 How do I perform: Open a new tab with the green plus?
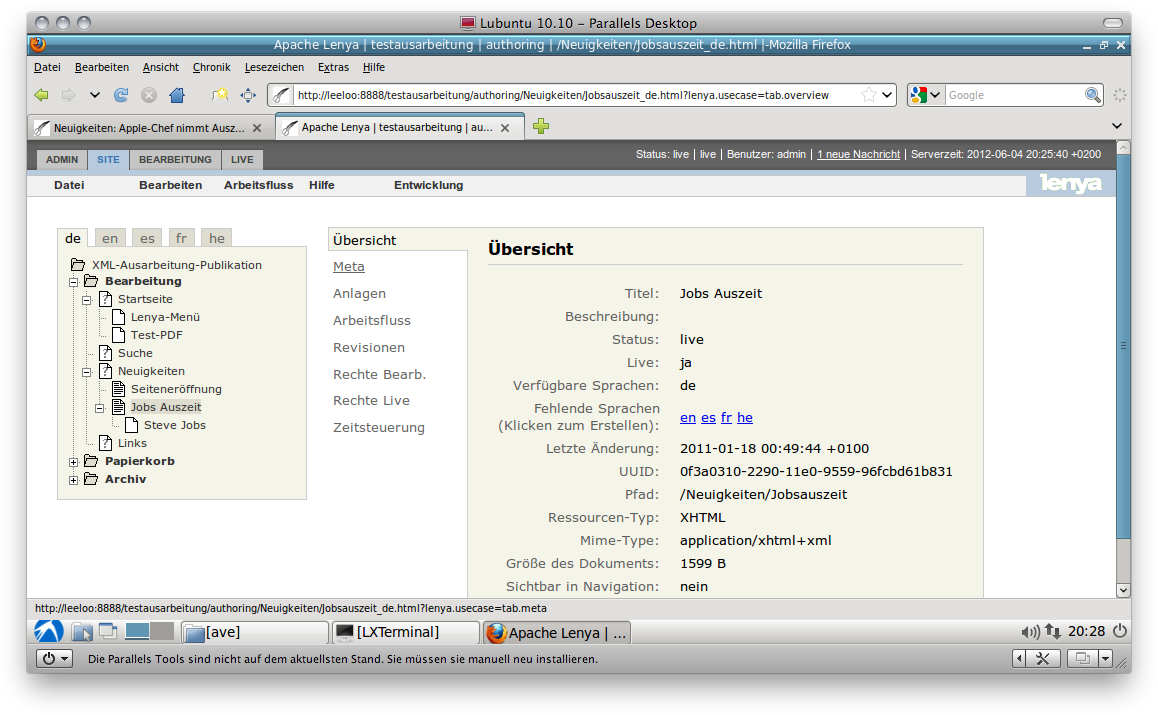[541, 126]
